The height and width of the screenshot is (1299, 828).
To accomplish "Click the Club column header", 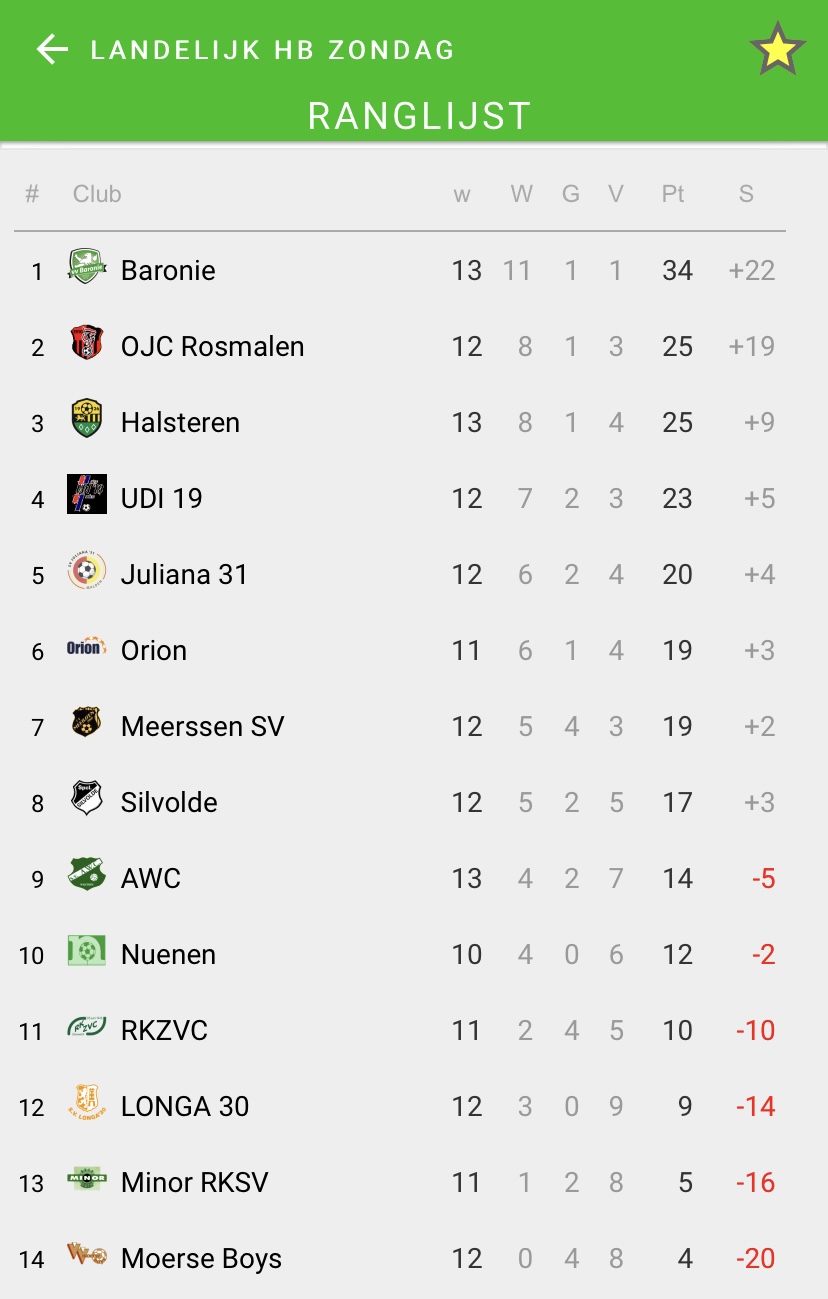I will (x=97, y=194).
